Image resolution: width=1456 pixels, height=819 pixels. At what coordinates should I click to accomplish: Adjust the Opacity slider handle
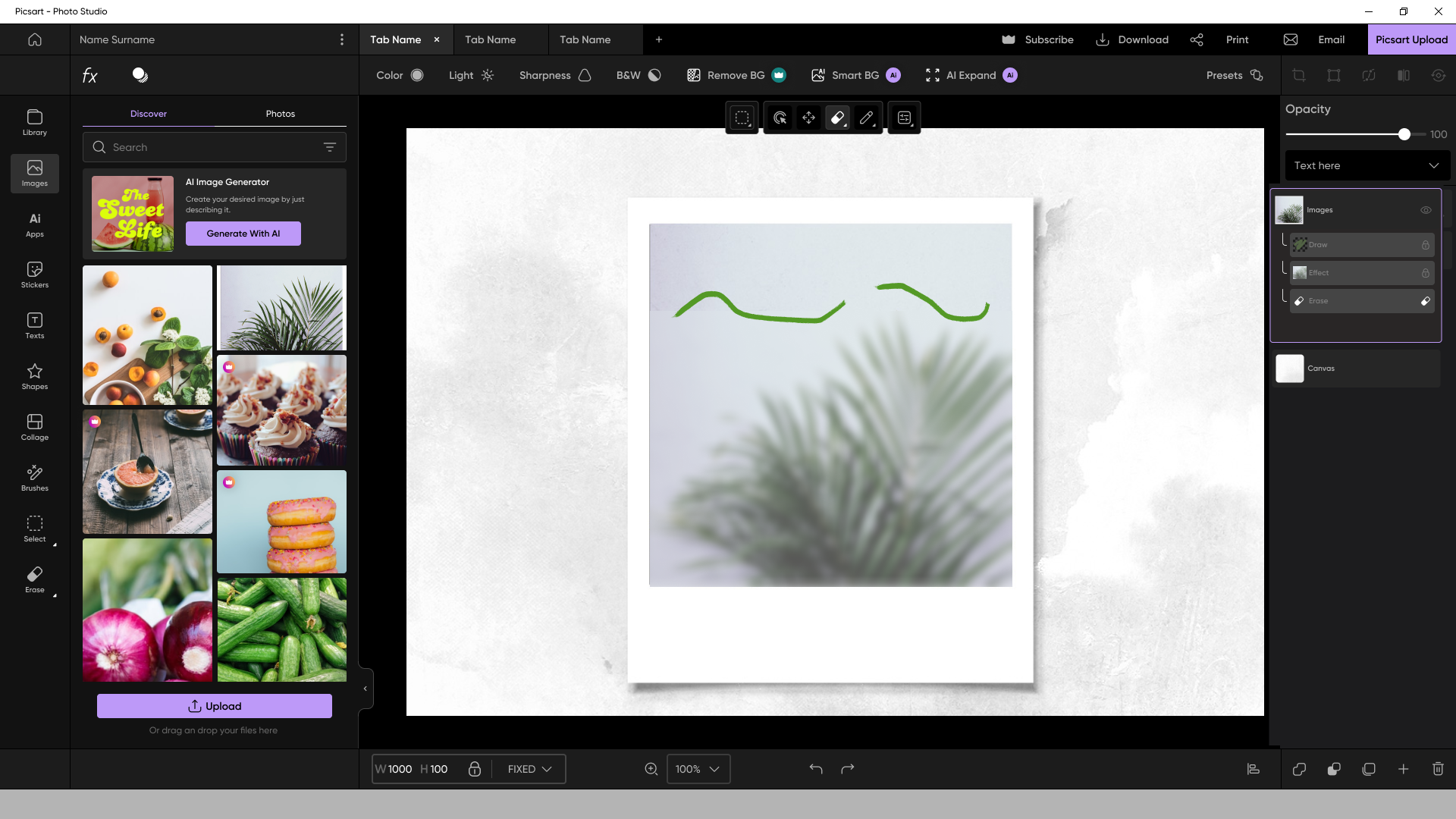1404,134
